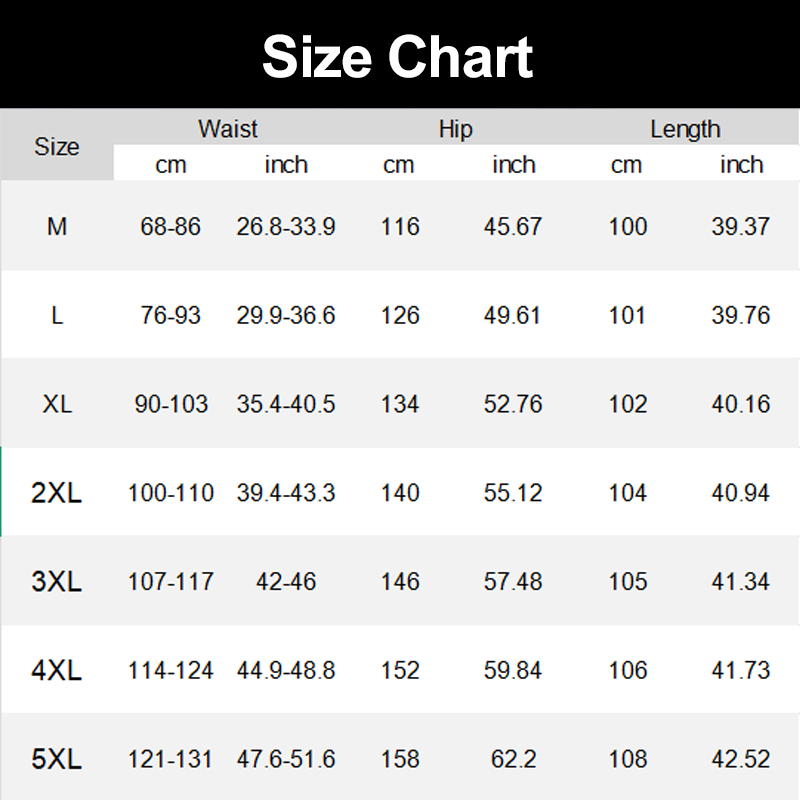Select the 4XL size row label
The image size is (800, 800).
(57, 670)
